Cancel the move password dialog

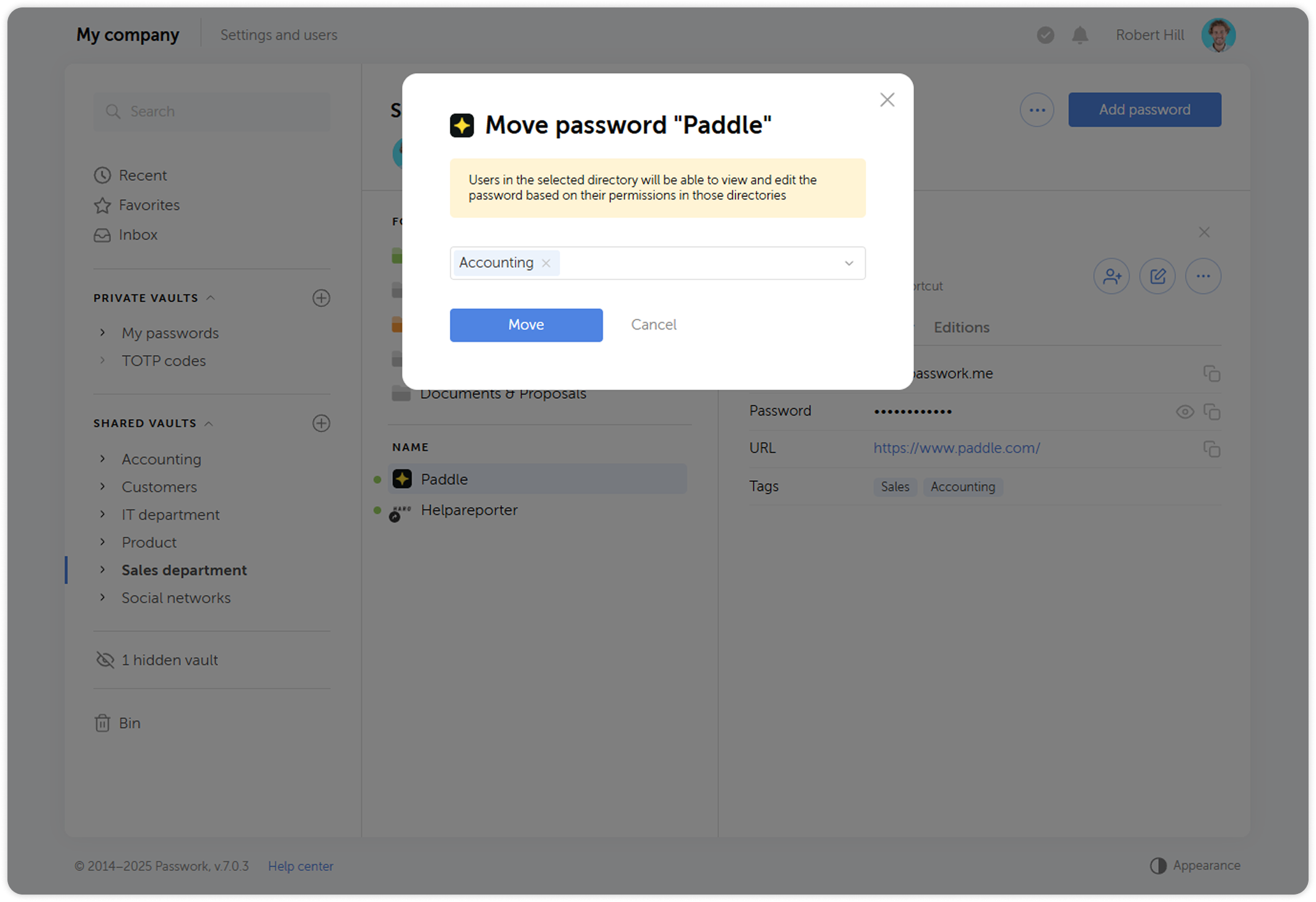(653, 325)
